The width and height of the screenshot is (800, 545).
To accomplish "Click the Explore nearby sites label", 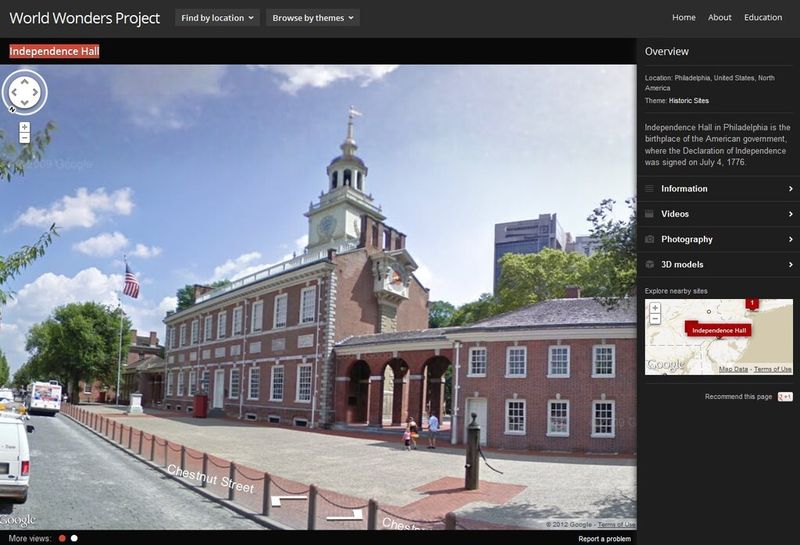I will 676,291.
